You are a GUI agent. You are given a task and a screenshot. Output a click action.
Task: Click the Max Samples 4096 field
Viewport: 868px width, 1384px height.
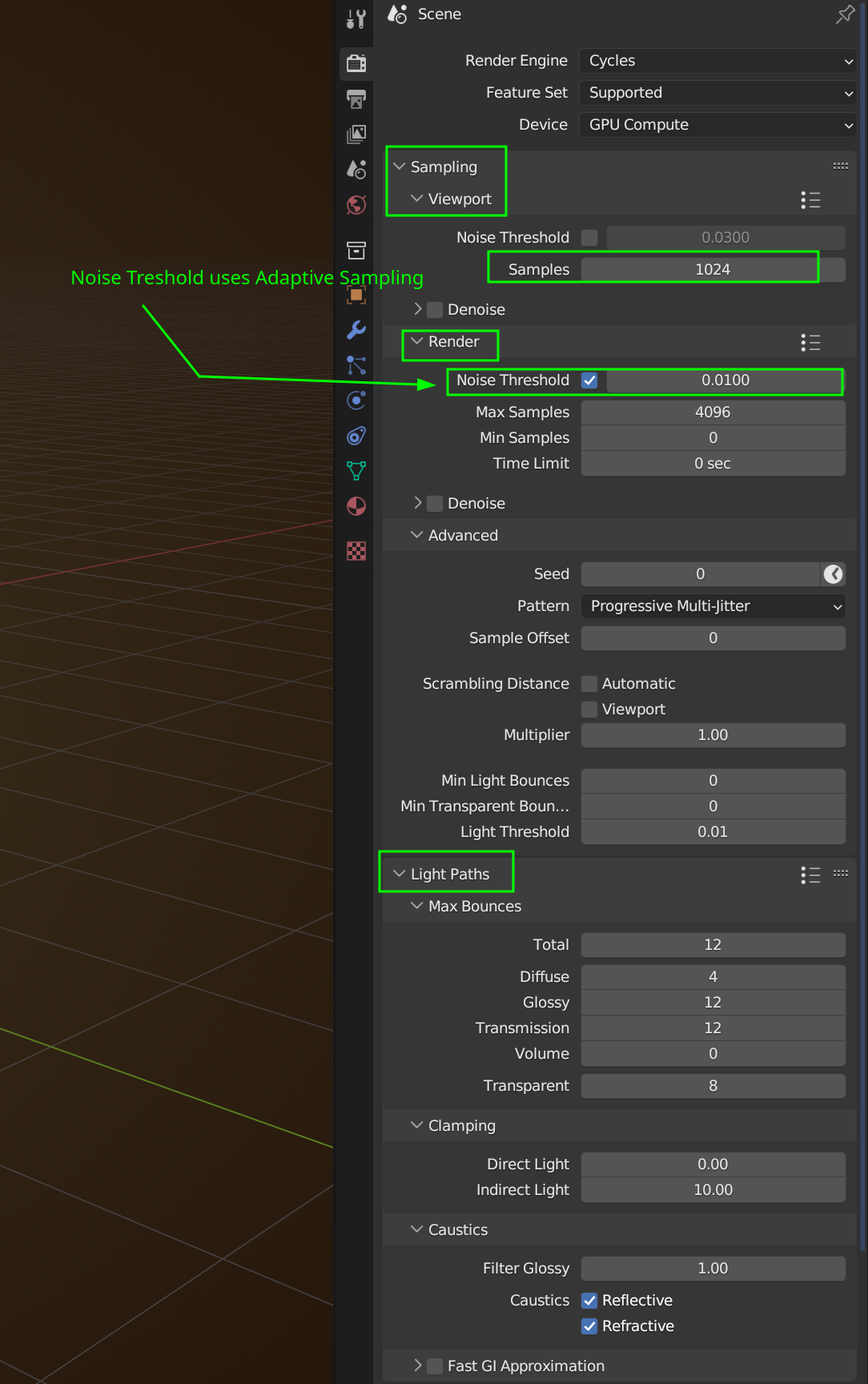click(712, 412)
